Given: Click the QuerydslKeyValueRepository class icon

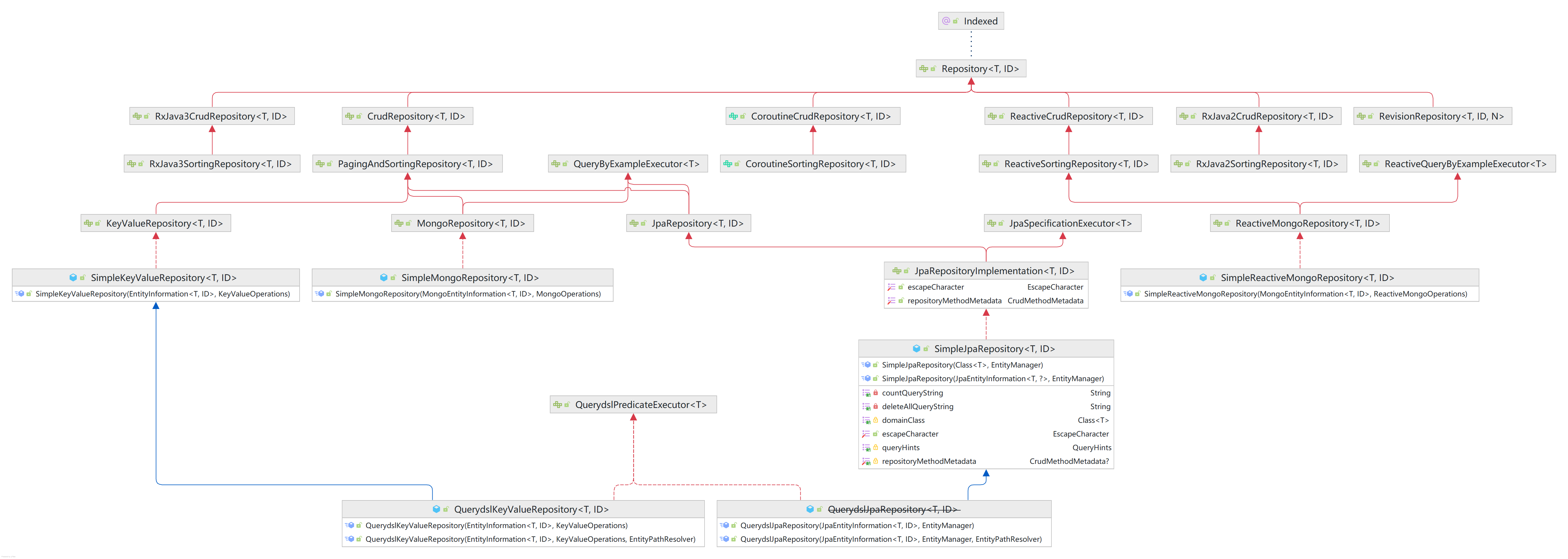Looking at the screenshot, I should [436, 509].
